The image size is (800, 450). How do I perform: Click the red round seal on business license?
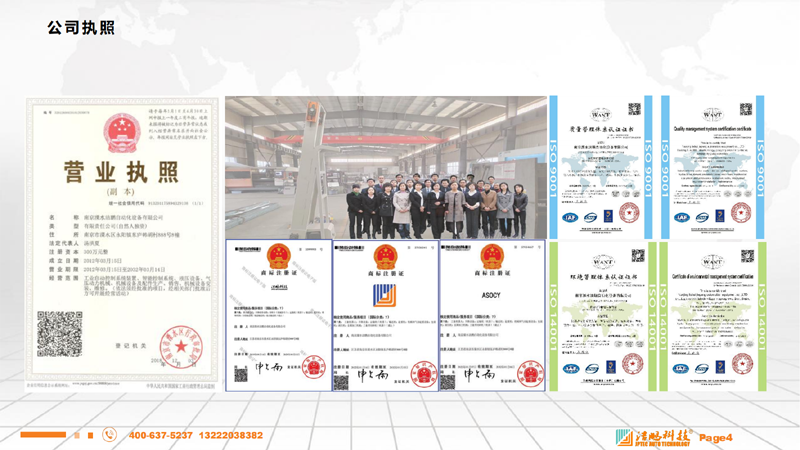point(181,347)
